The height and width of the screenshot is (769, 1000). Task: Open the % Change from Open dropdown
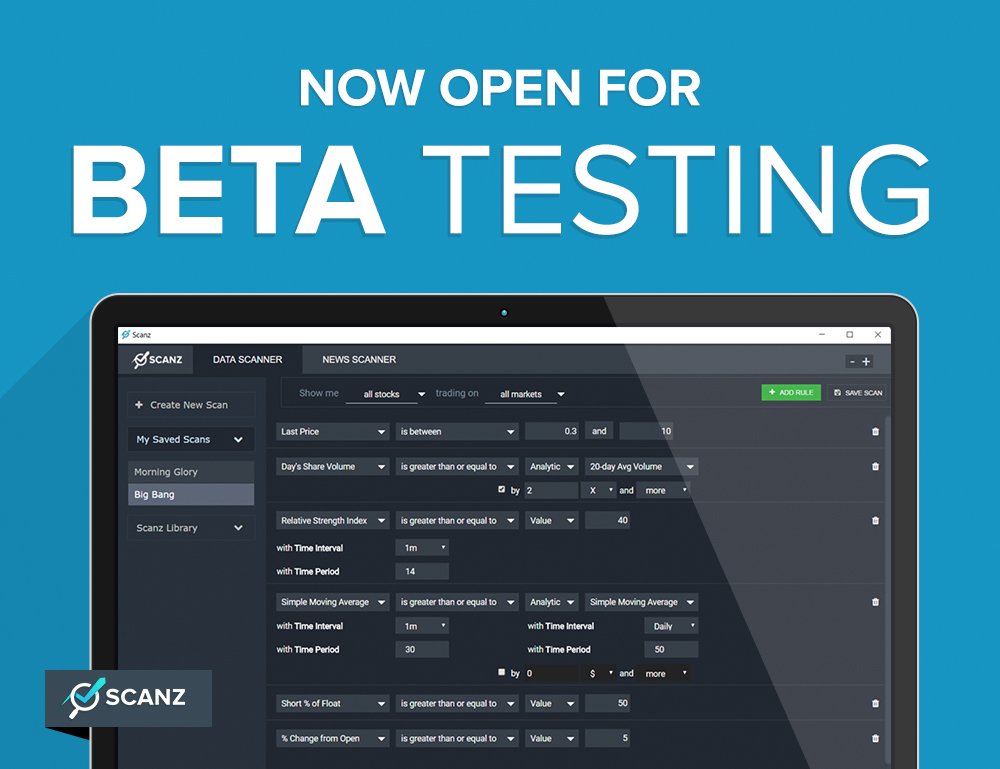pyautogui.click(x=332, y=738)
